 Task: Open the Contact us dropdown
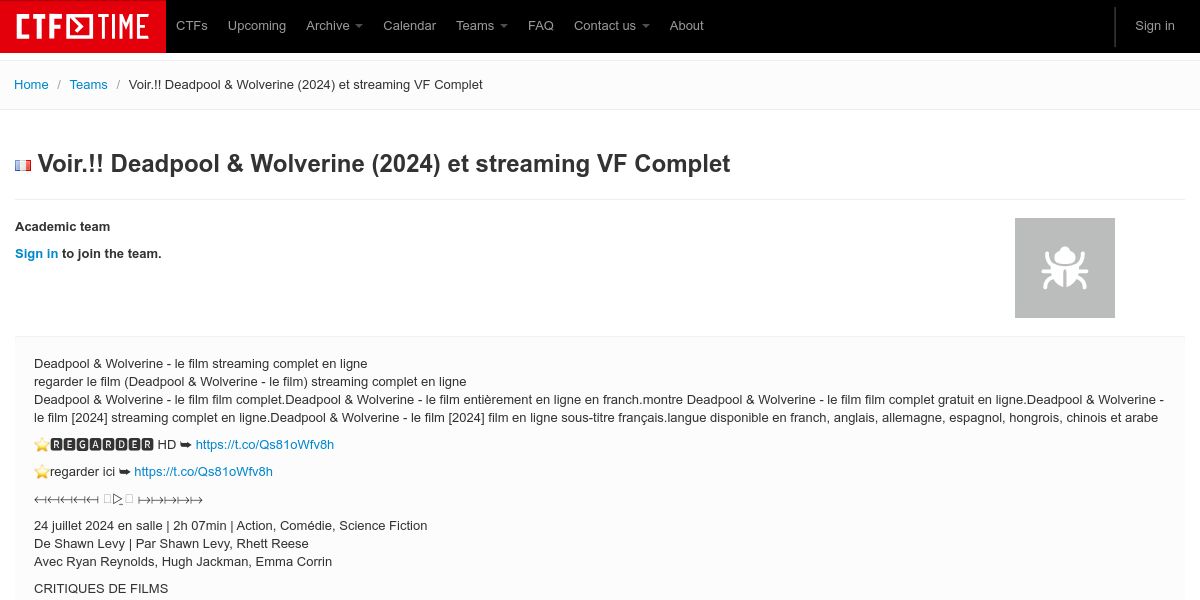[611, 26]
